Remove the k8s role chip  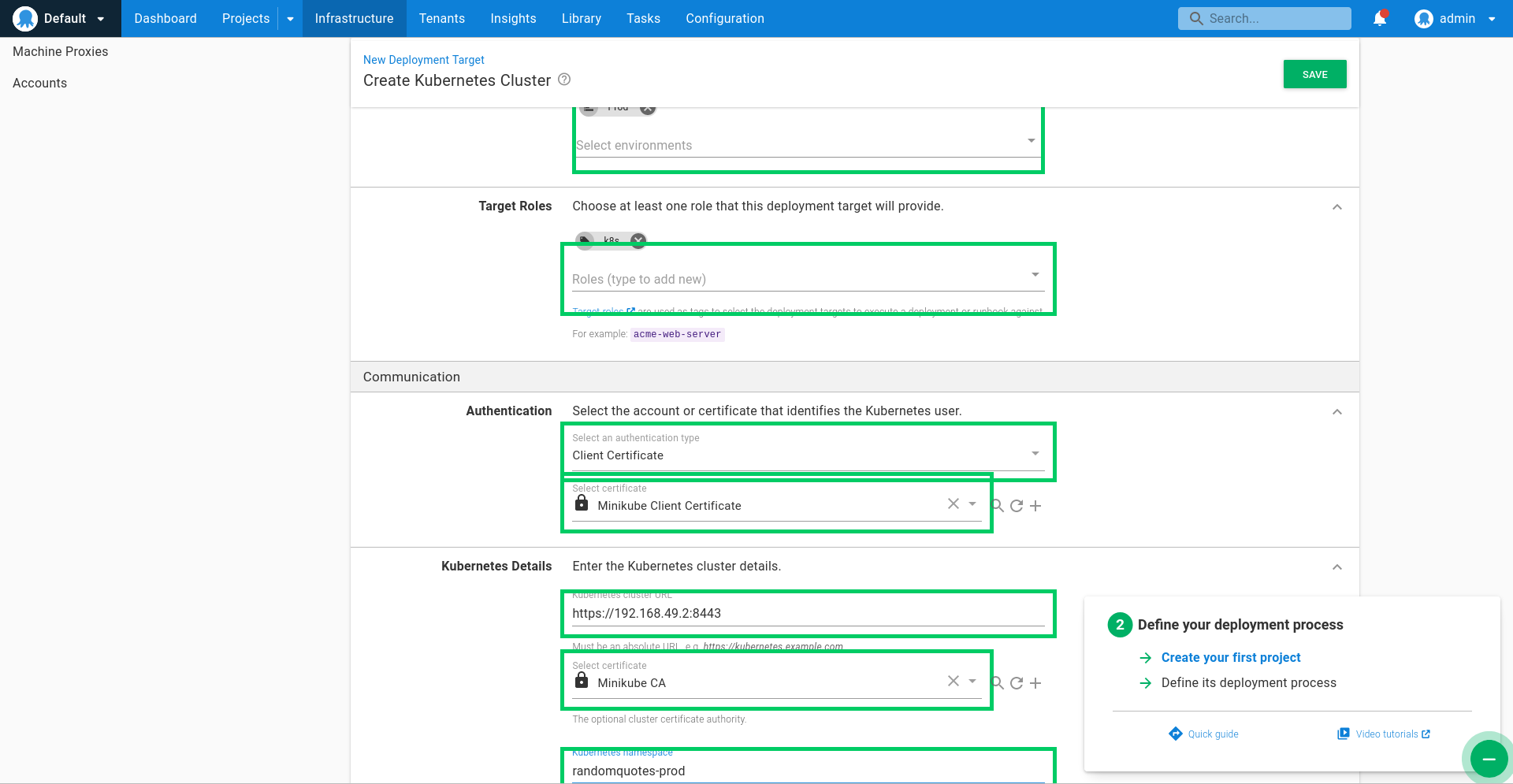coord(638,240)
